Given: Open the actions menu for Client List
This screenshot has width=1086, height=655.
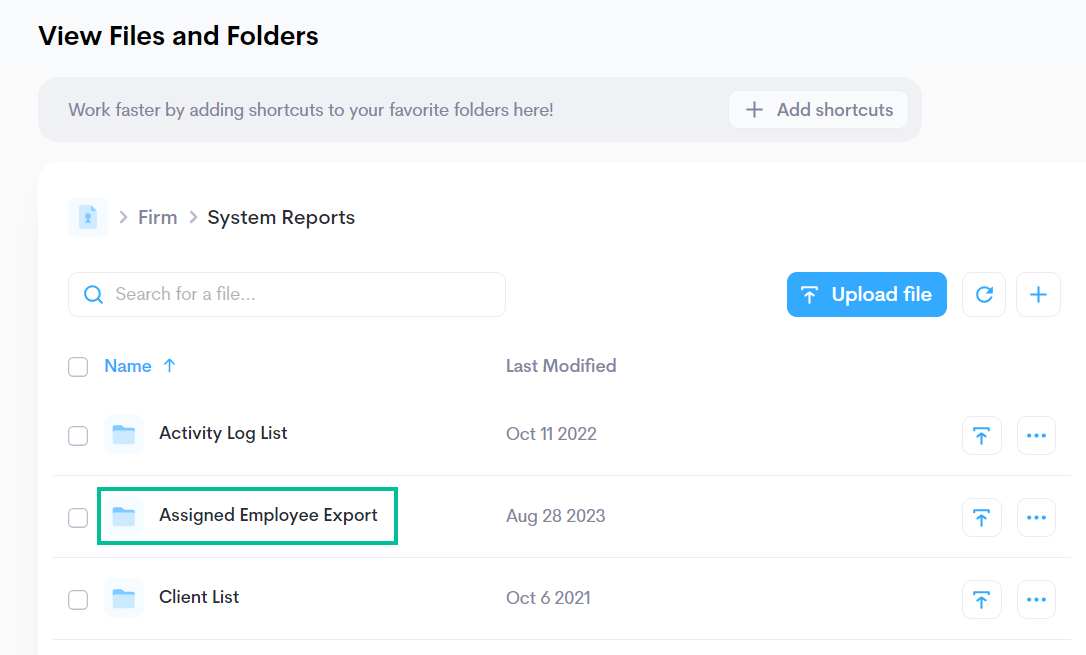Looking at the screenshot, I should pyautogui.click(x=1036, y=599).
